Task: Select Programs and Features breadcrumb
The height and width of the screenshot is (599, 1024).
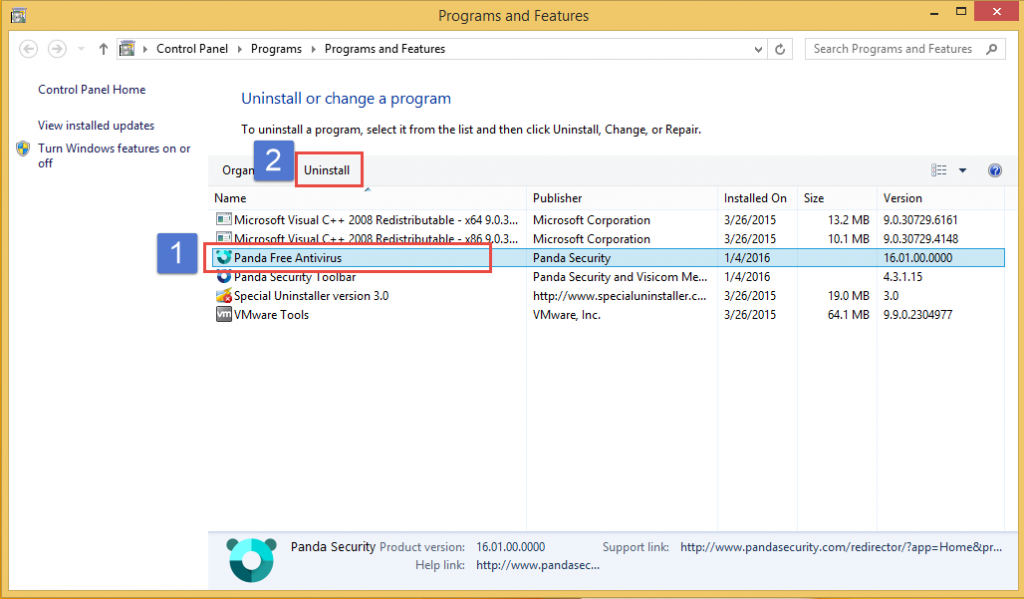Action: 385,49
